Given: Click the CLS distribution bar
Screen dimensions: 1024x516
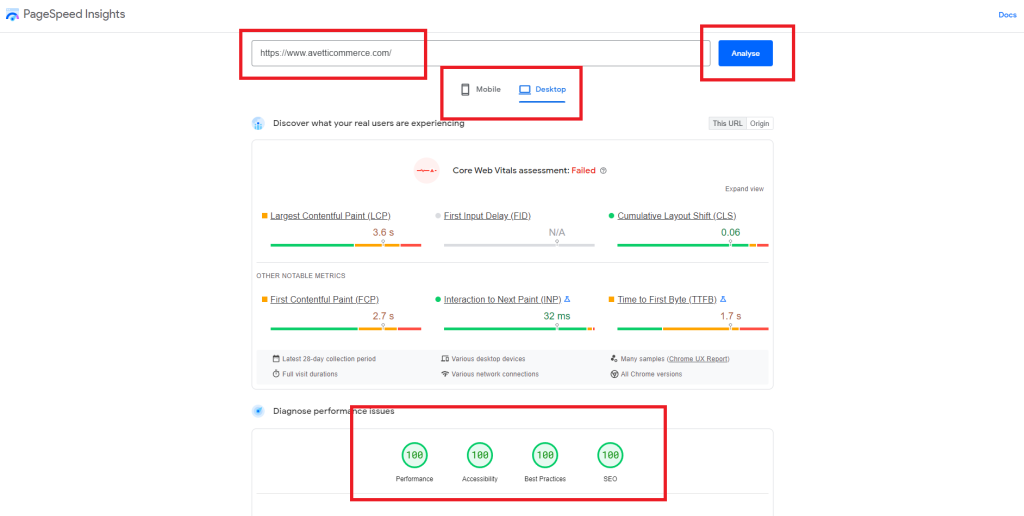Looking at the screenshot, I should coord(693,245).
